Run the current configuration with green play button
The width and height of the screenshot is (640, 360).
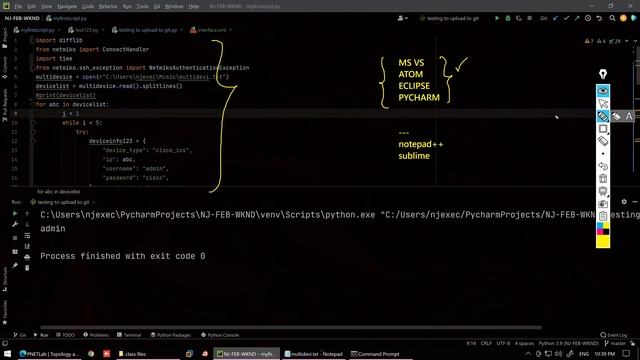click(497, 18)
